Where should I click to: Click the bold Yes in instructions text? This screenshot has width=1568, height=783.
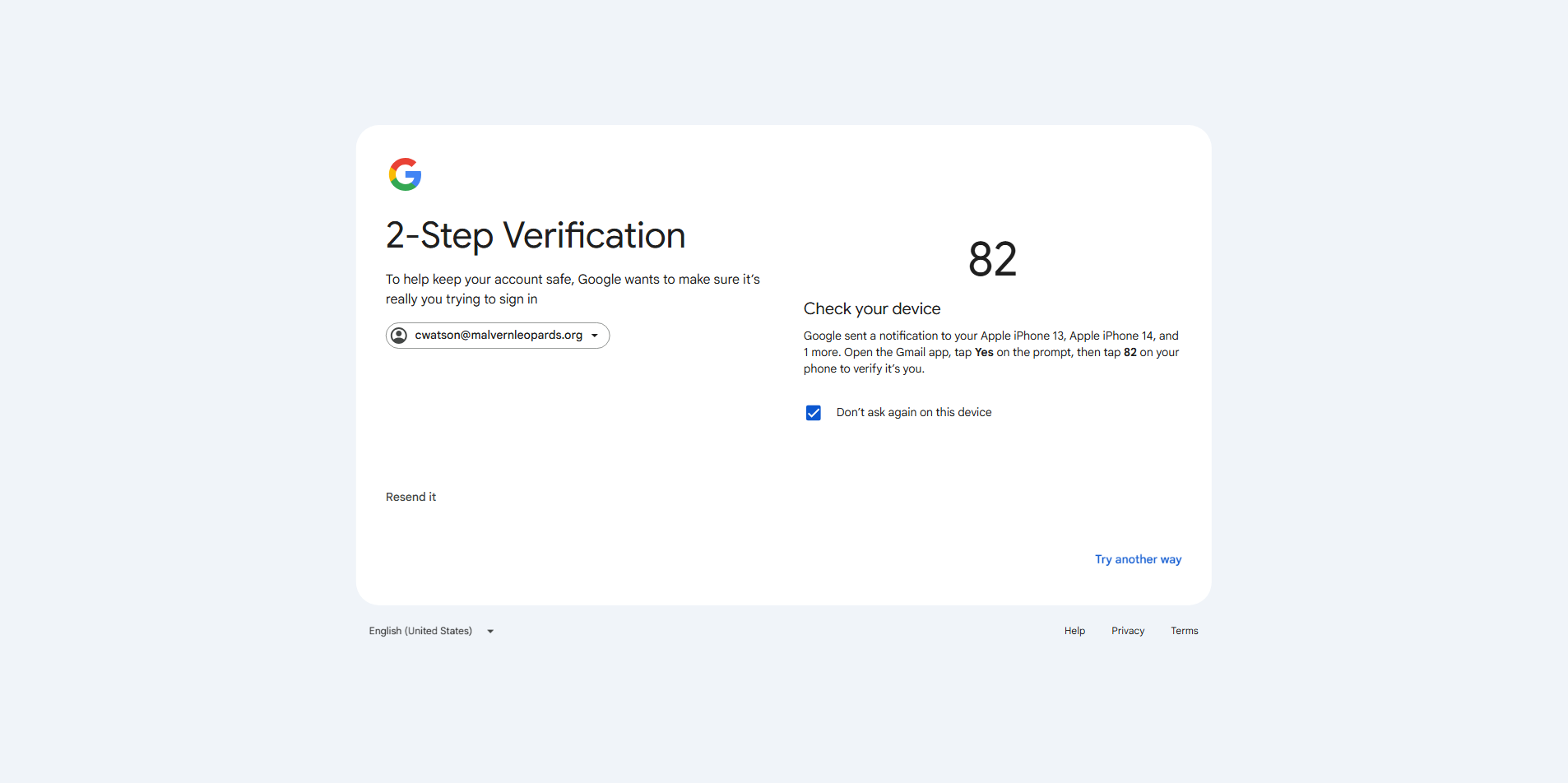(x=984, y=352)
